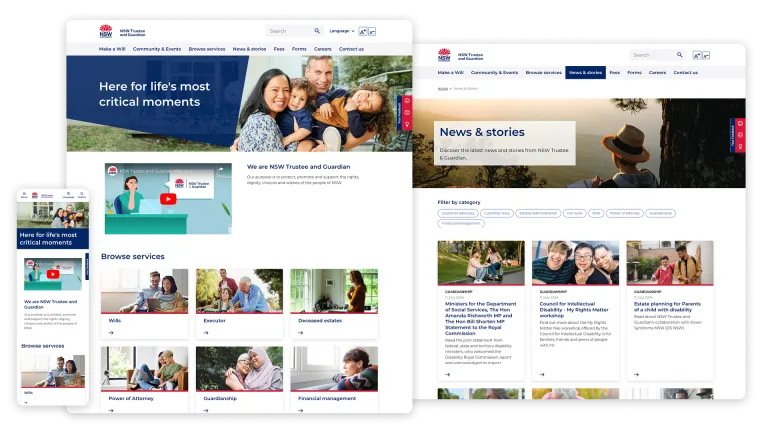Open Make a Will on the homepage menu
The height and width of the screenshot is (432, 768).
(x=112, y=49)
